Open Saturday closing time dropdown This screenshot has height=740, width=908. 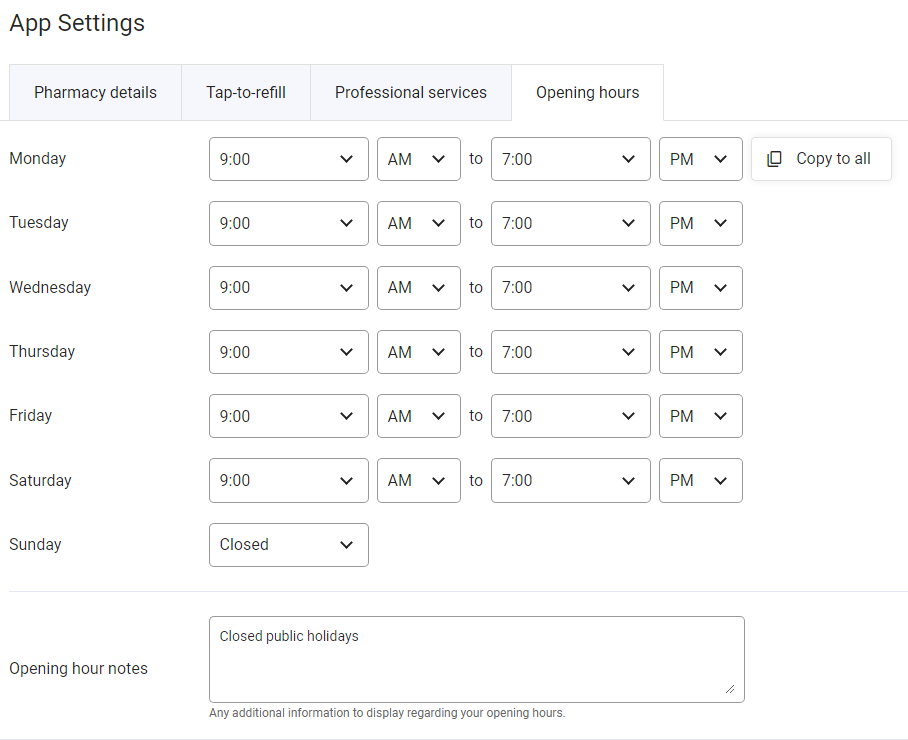point(570,481)
